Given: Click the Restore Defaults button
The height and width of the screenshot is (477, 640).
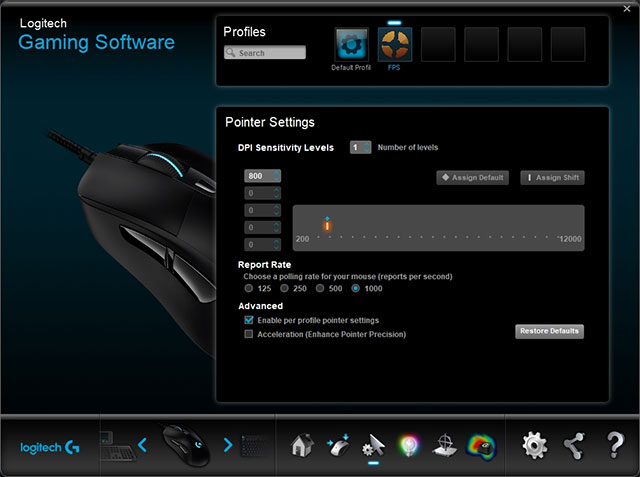Looking at the screenshot, I should (548, 331).
